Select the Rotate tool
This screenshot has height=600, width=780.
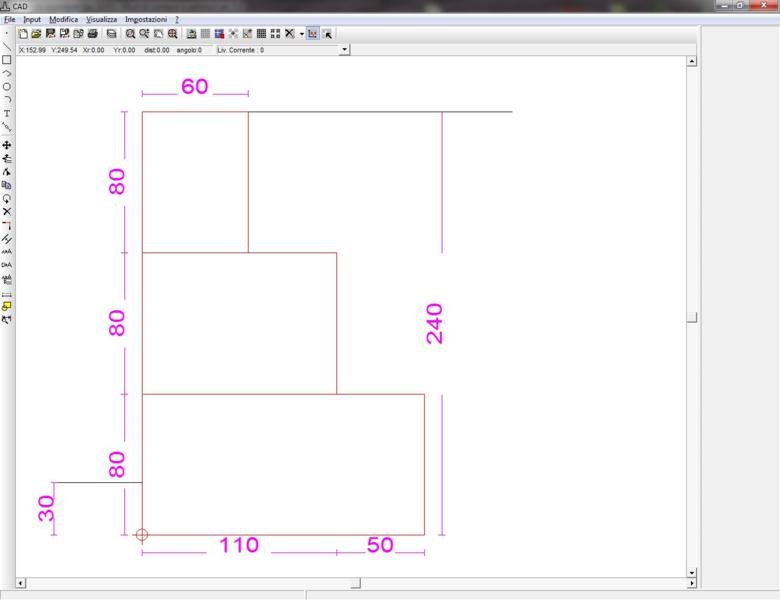click(x=6, y=199)
